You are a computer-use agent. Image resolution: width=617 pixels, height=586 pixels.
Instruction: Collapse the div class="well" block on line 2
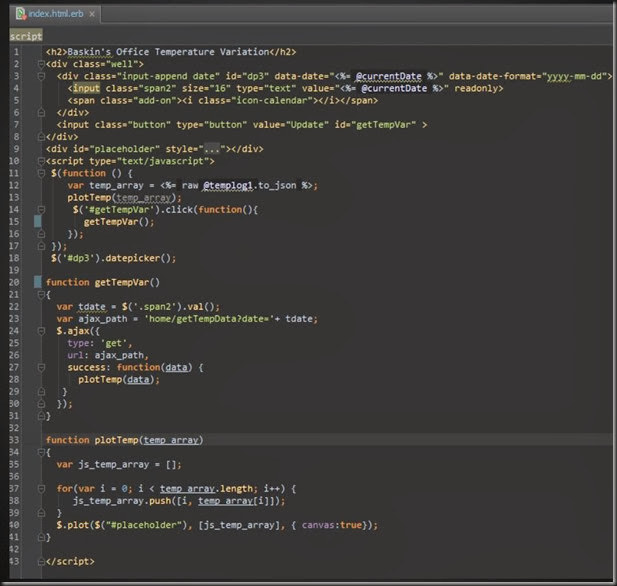coord(41,63)
